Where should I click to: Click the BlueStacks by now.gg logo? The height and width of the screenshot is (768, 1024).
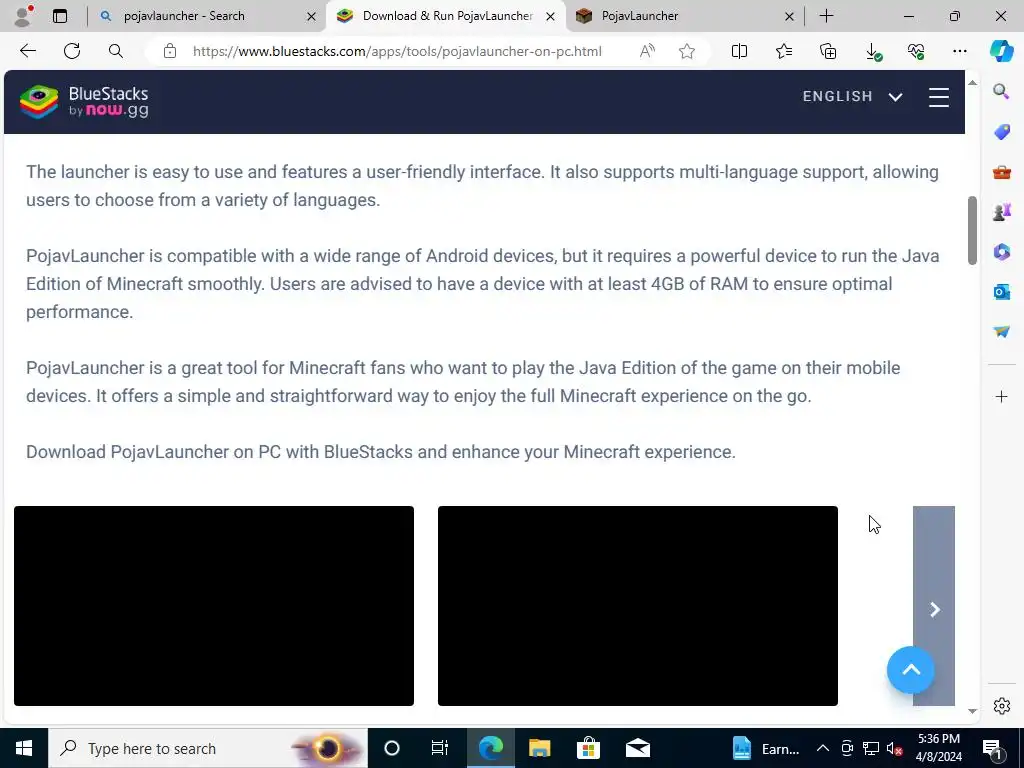(84, 102)
